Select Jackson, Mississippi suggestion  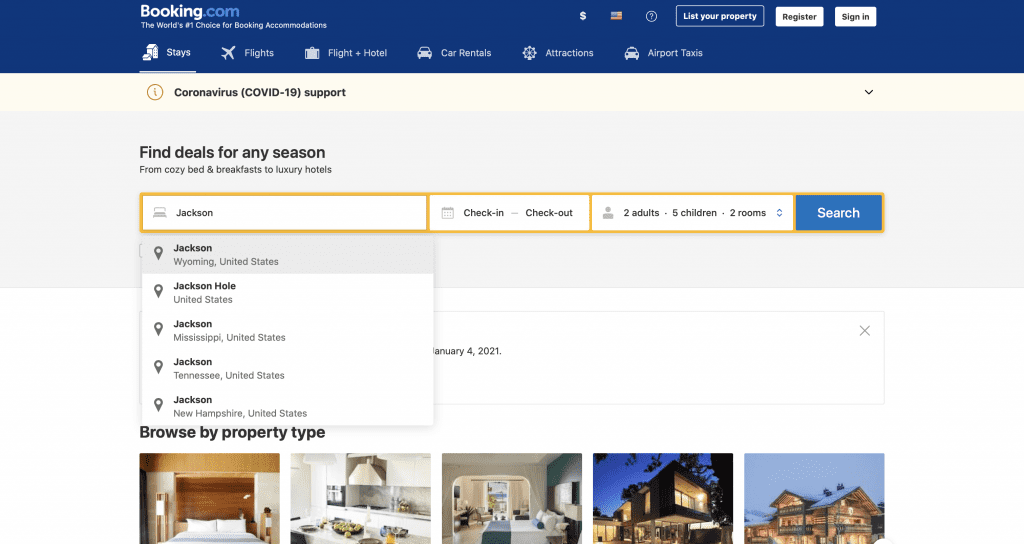[287, 330]
